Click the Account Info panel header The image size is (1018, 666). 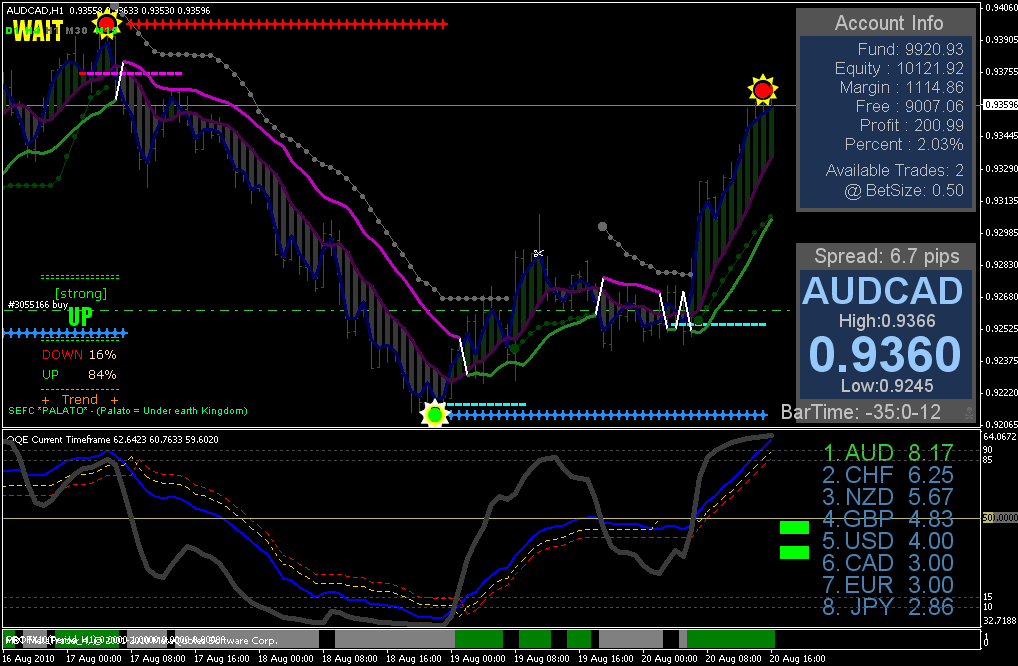(x=888, y=23)
